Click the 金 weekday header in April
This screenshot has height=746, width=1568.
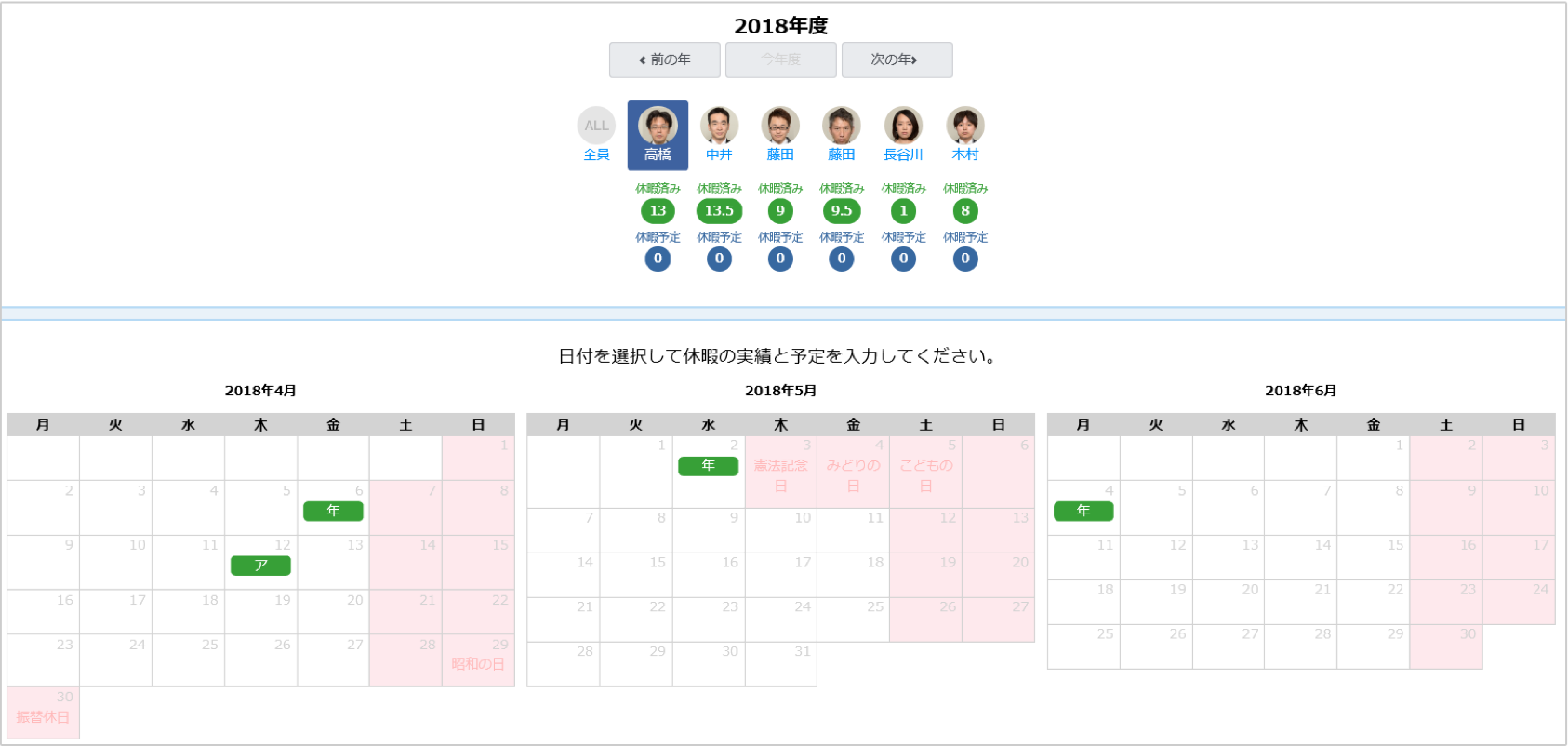point(333,424)
